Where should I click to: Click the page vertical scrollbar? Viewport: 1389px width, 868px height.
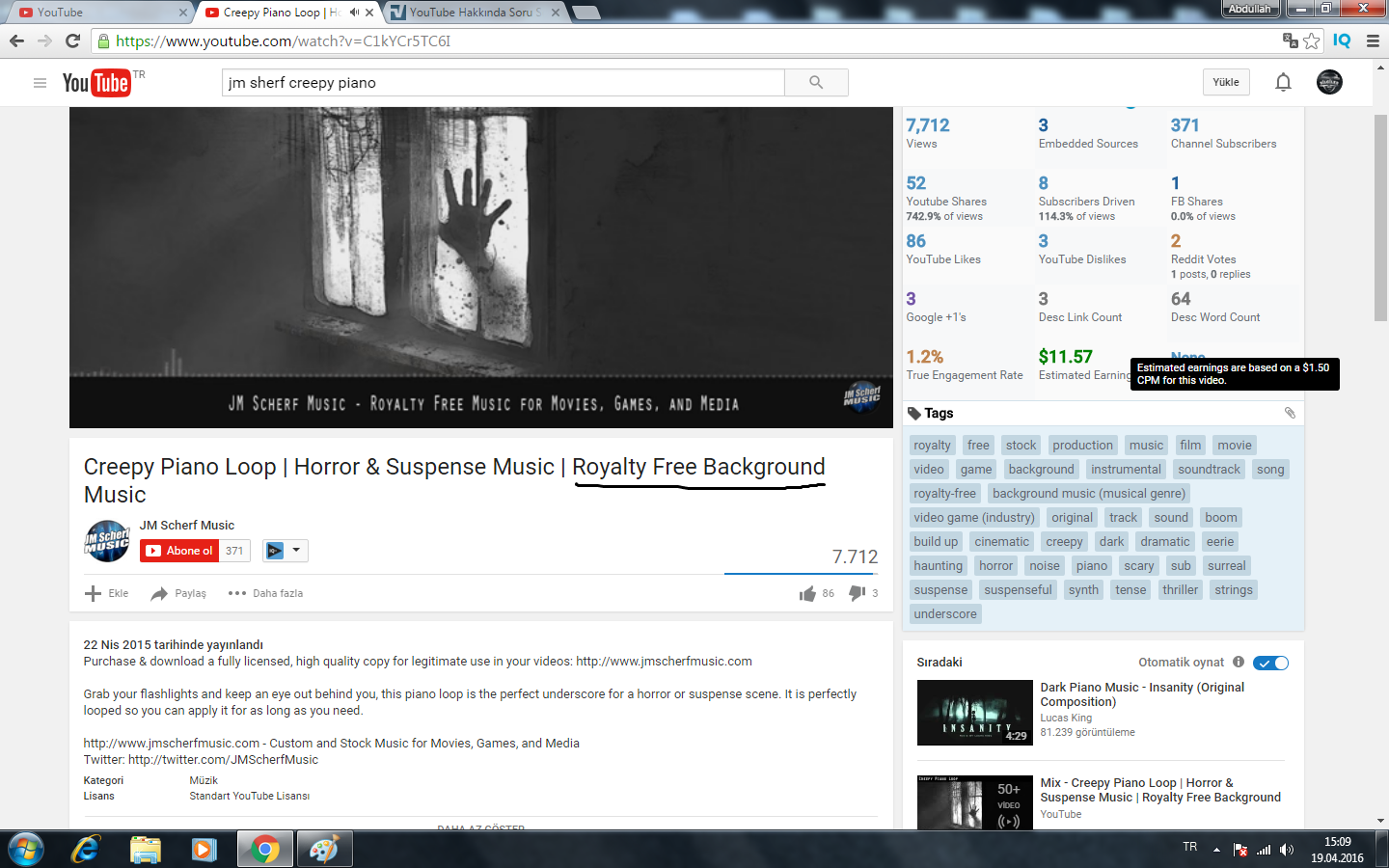point(1380,218)
